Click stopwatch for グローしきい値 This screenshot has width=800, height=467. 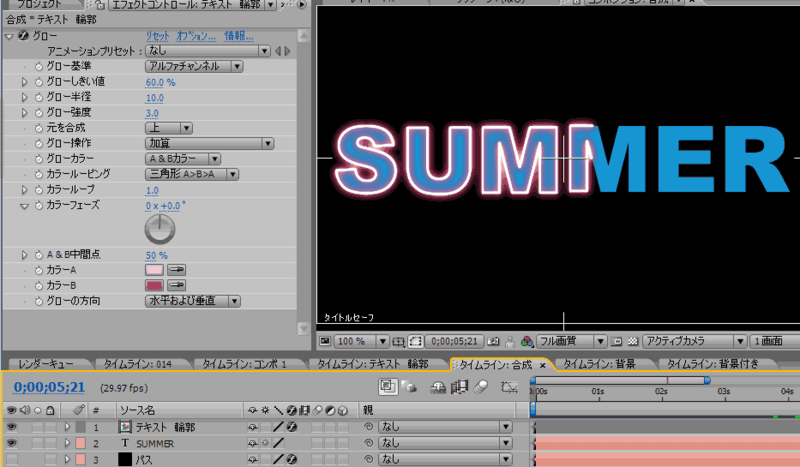click(x=39, y=82)
